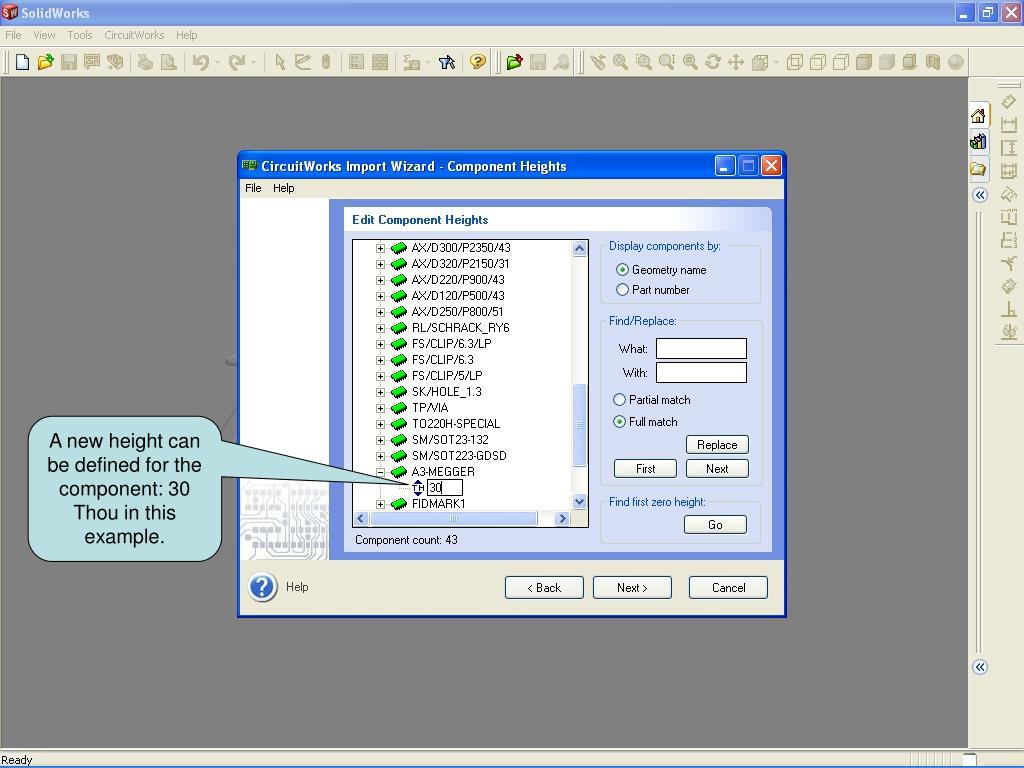1024x768 pixels.
Task: Open a file with the yellow folder icon
Action: point(45,62)
